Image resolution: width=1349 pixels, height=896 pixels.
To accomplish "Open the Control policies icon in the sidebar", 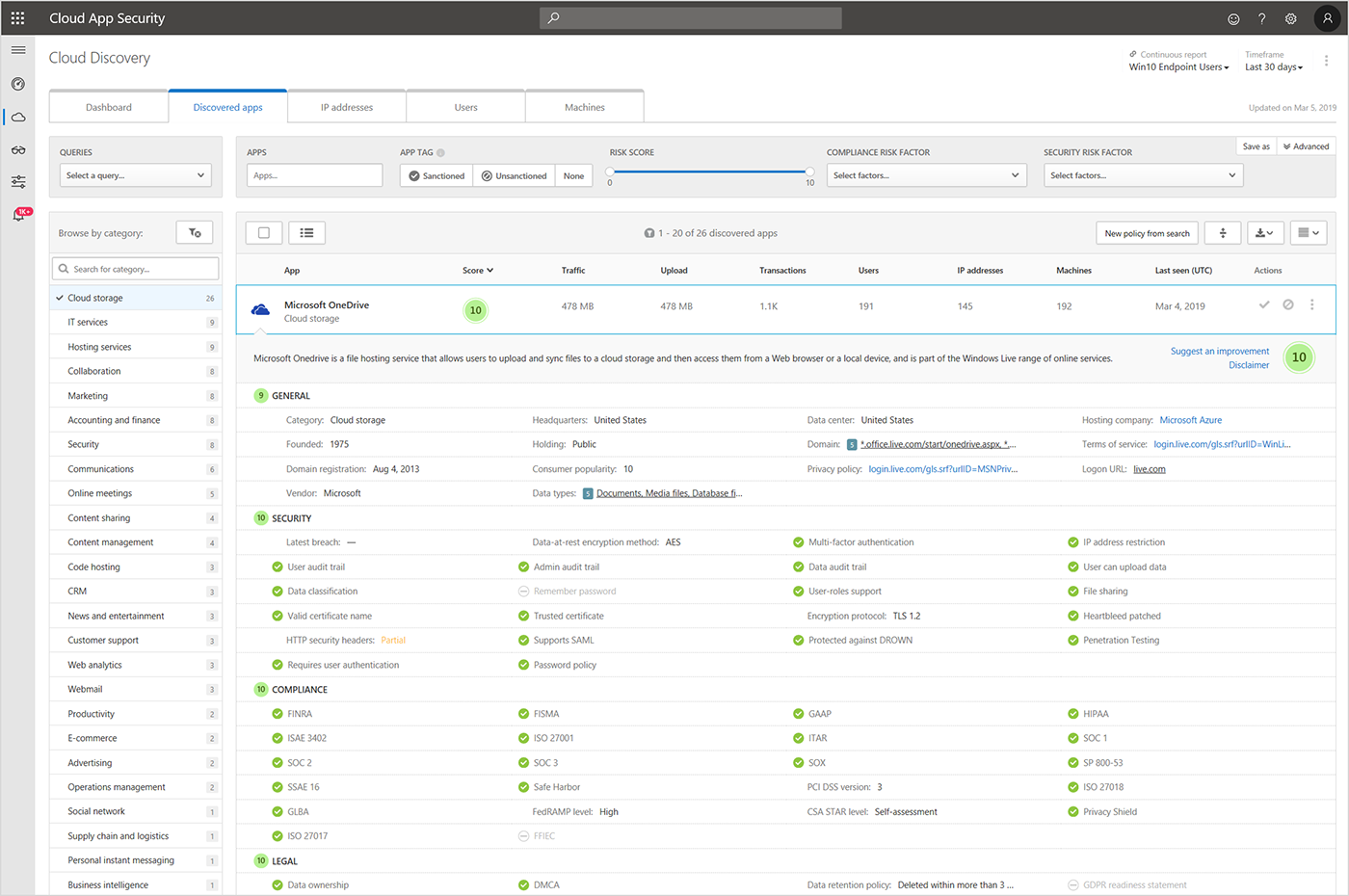I will click(18, 181).
